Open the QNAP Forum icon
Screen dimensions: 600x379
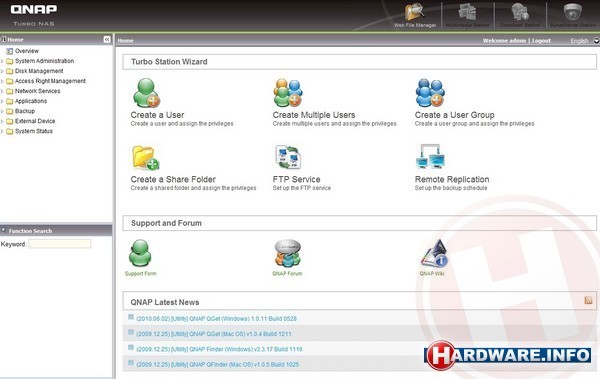click(x=288, y=253)
